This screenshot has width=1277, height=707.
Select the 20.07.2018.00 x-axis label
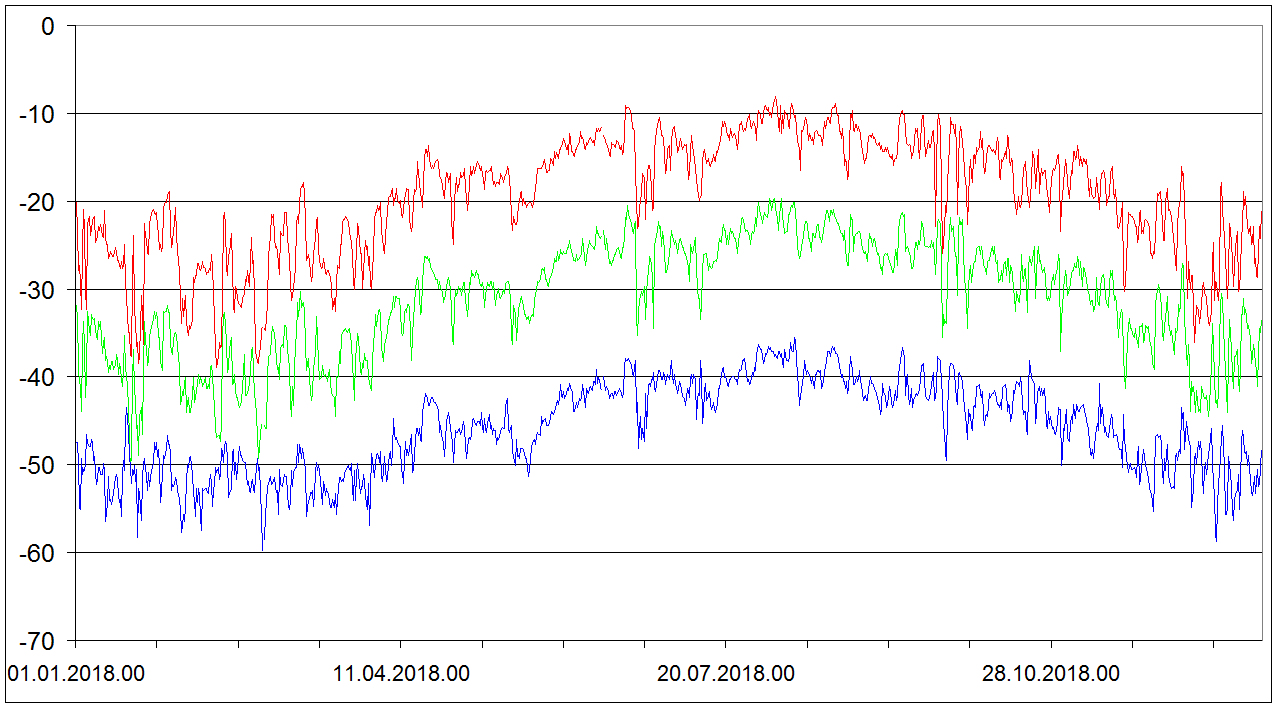[x=726, y=674]
